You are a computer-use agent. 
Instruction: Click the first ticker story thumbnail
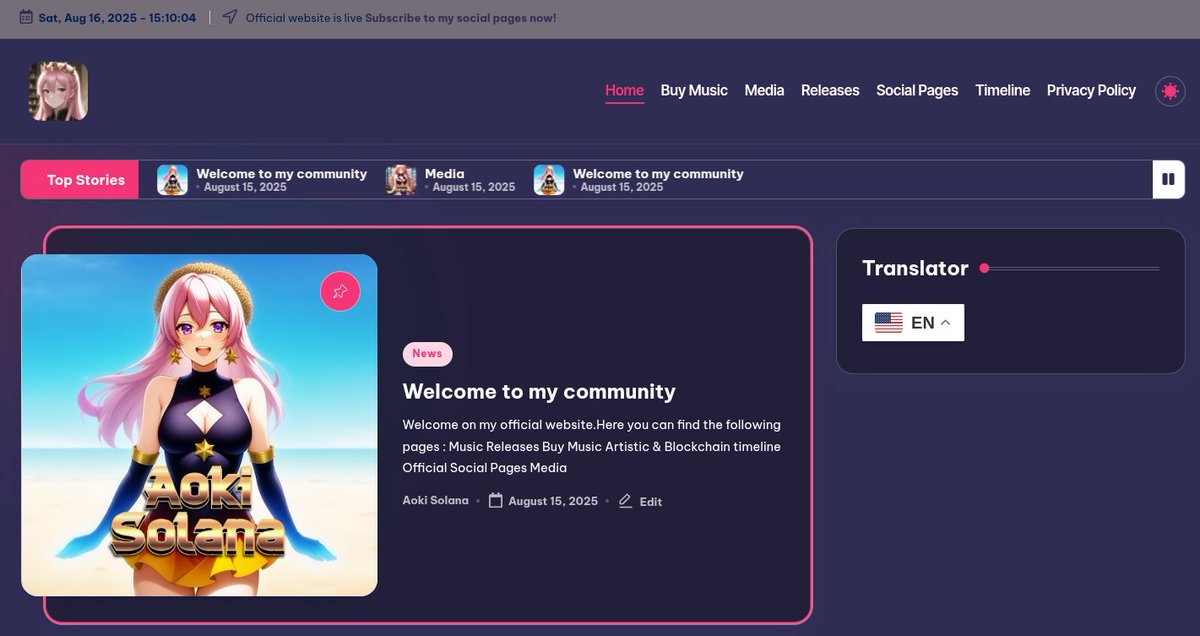click(x=172, y=180)
